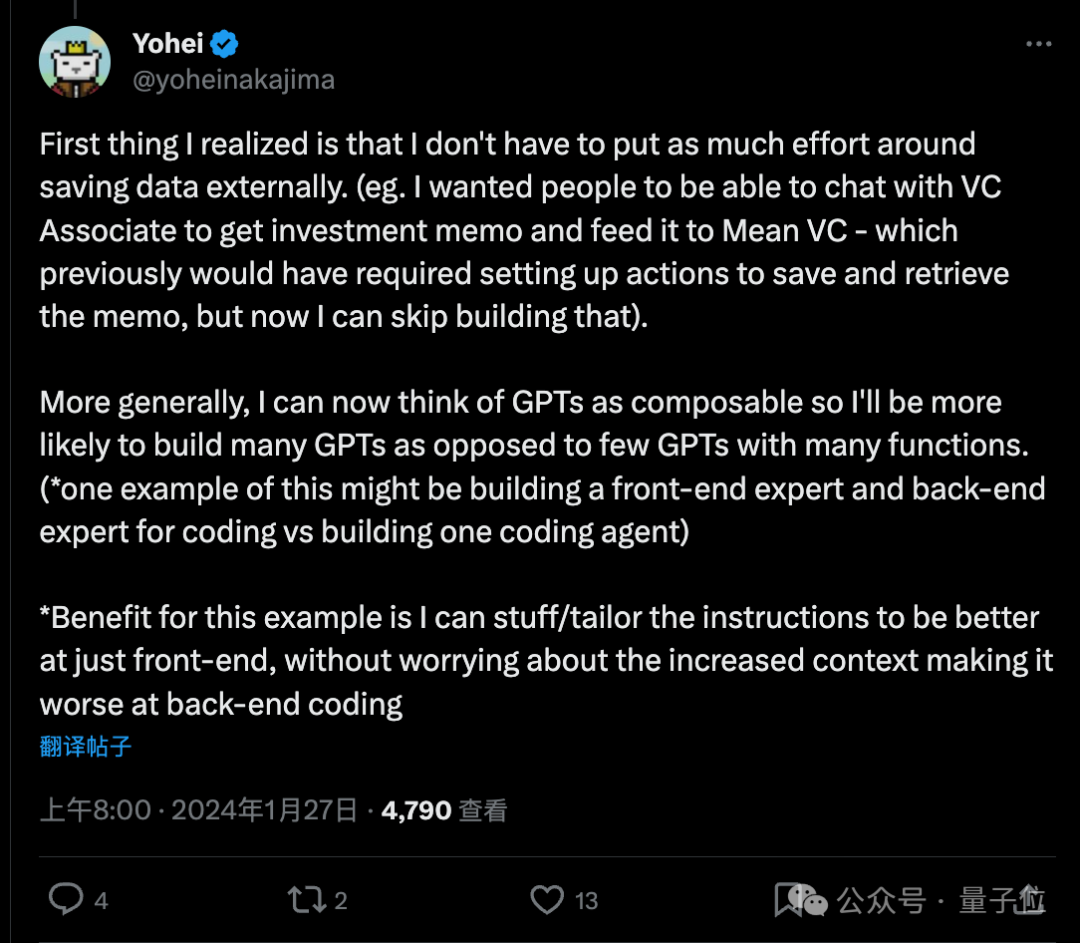Open Yohei's profile via the avatar
1080x943 pixels.
pyautogui.click(x=73, y=60)
